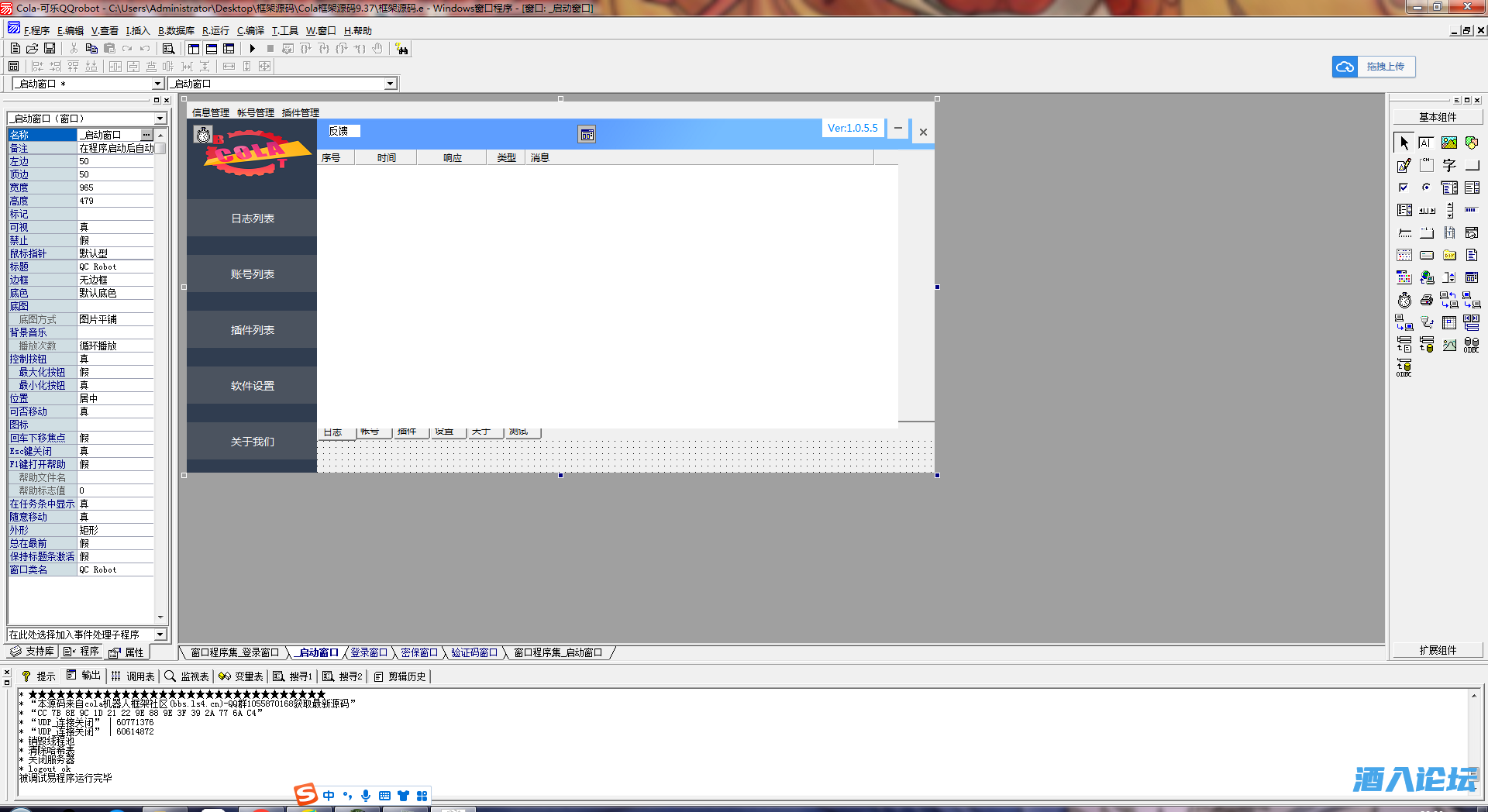Expand the _启动窗口(窗口) component dropdown
1488x812 pixels.
point(160,119)
